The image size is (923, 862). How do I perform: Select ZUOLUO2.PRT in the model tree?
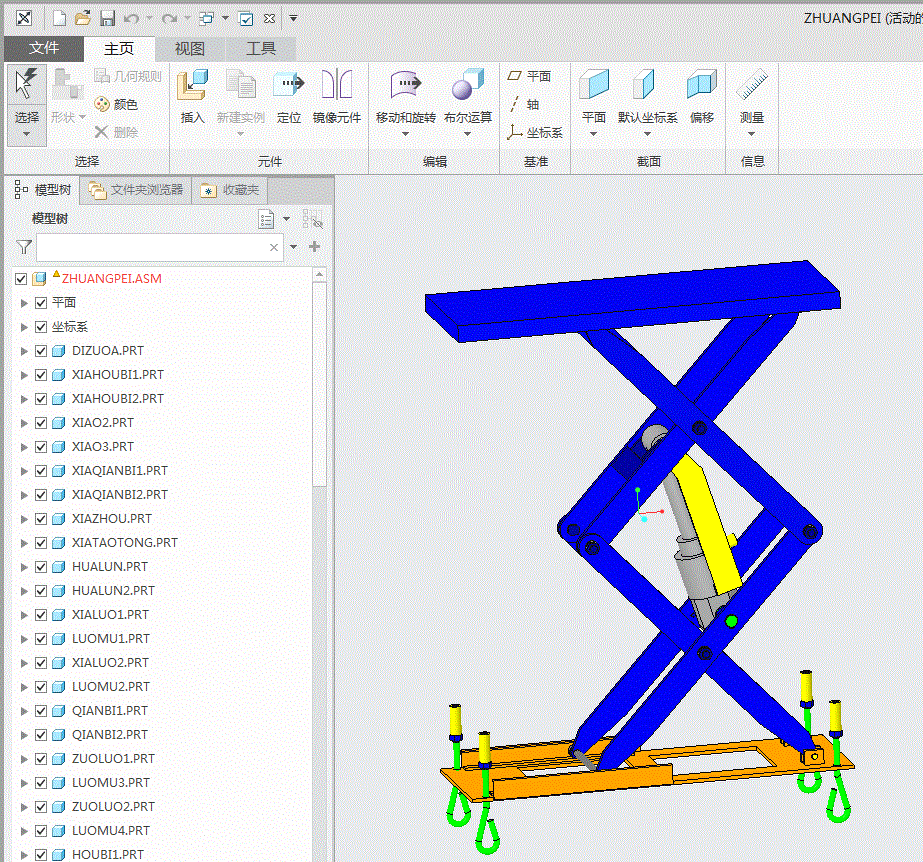113,807
